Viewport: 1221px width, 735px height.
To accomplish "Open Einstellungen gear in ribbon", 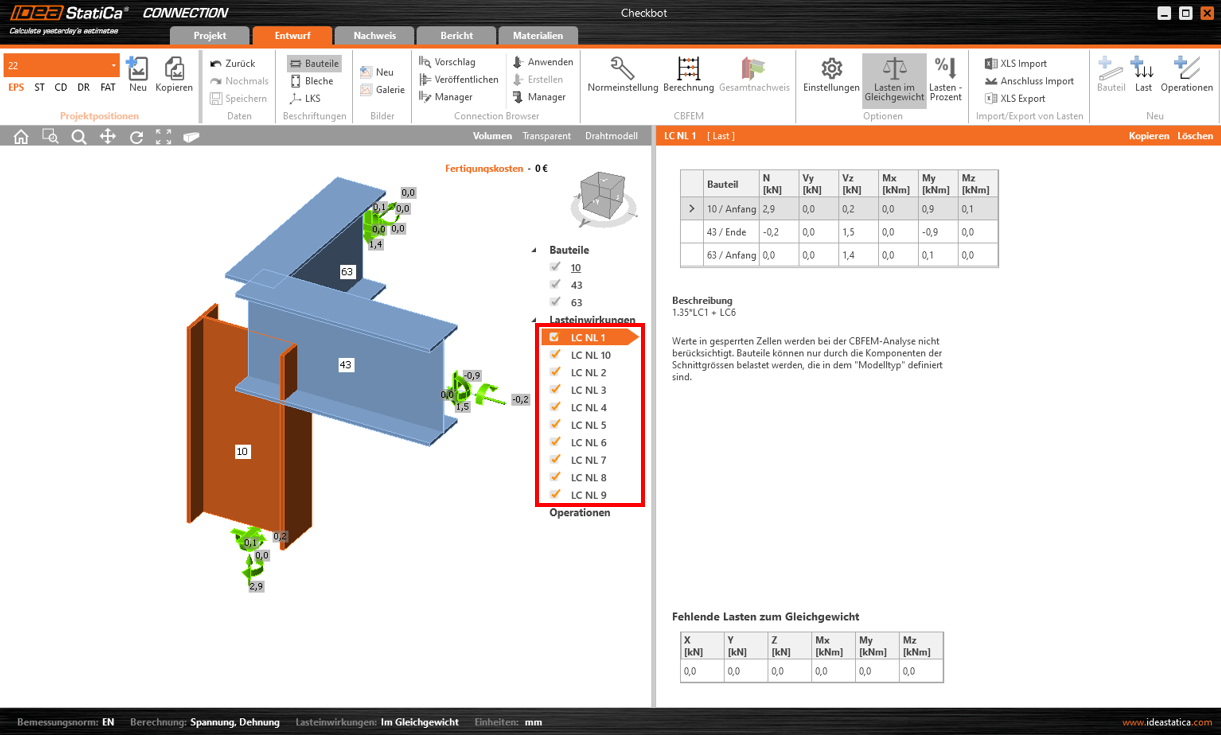I will pos(831,69).
